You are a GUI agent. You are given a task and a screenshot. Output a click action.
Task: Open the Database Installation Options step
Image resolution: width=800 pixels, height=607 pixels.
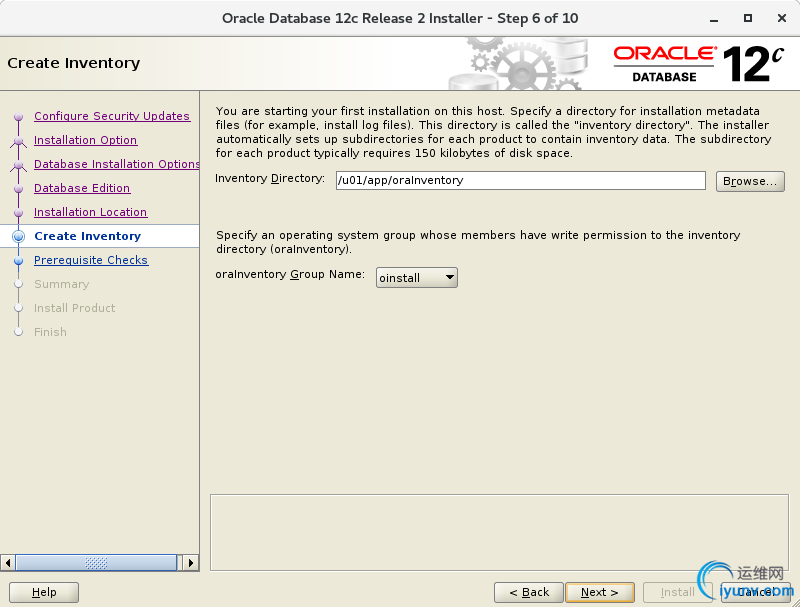click(116, 164)
